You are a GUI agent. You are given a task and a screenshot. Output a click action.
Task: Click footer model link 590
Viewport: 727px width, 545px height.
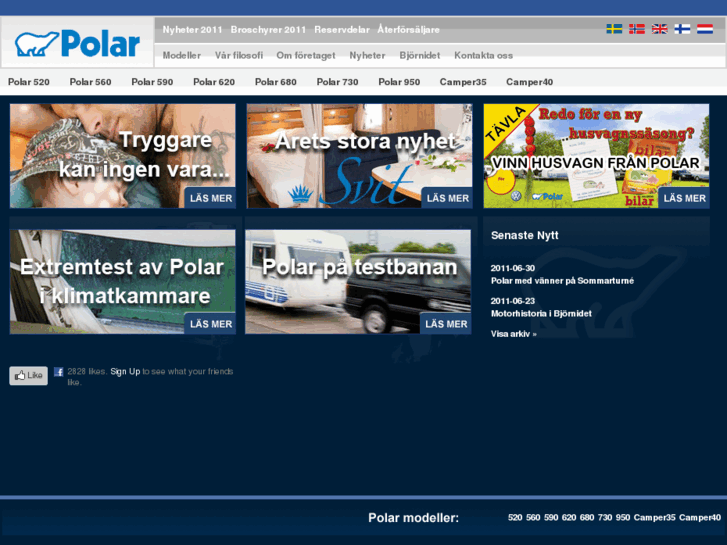tap(551, 518)
